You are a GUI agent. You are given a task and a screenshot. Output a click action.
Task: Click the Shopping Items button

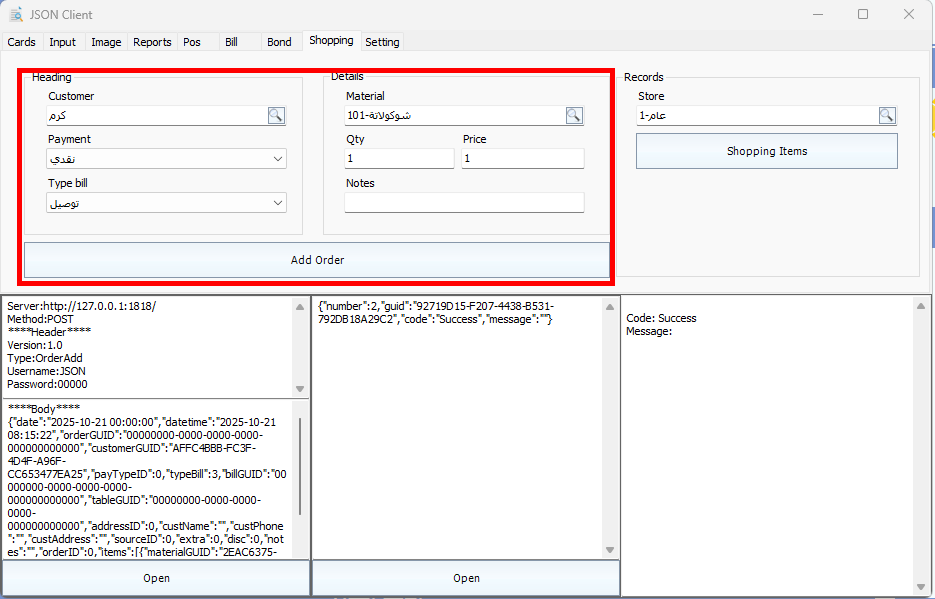coord(766,151)
